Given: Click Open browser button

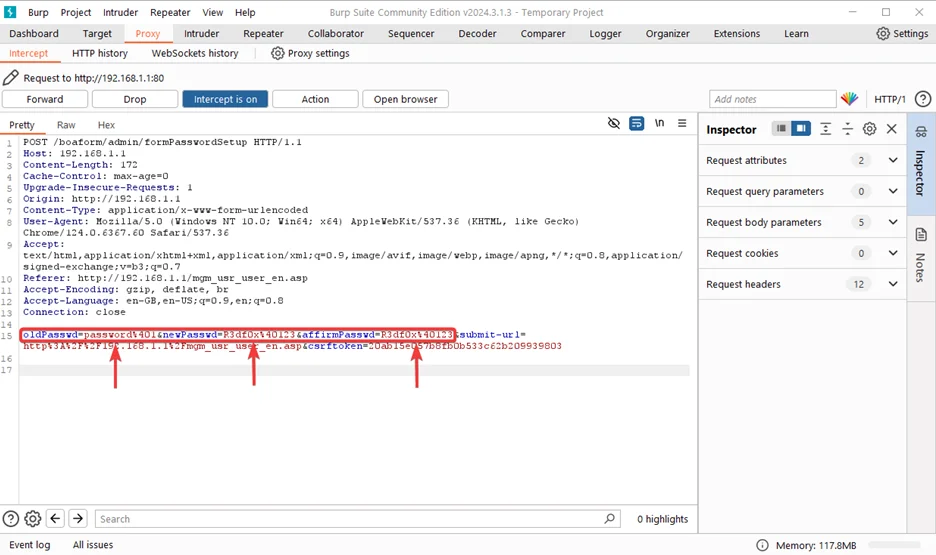Looking at the screenshot, I should 405,99.
